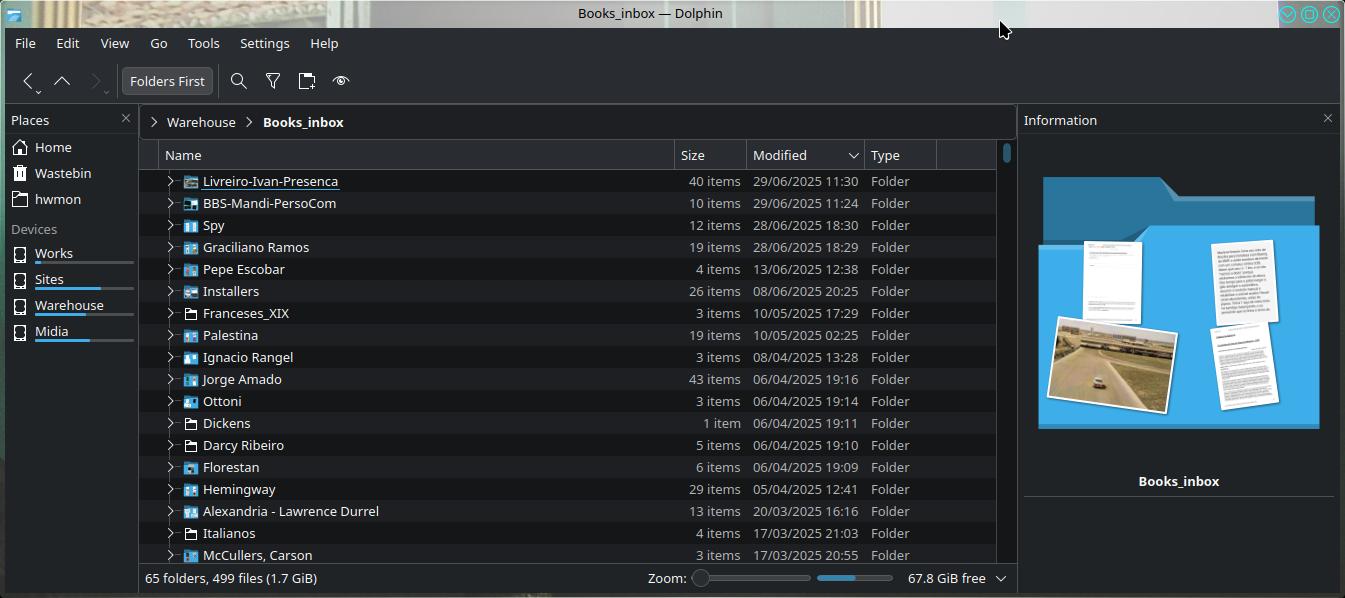Sort by the Modified column header
This screenshot has width=1345, height=598.
coord(806,155)
